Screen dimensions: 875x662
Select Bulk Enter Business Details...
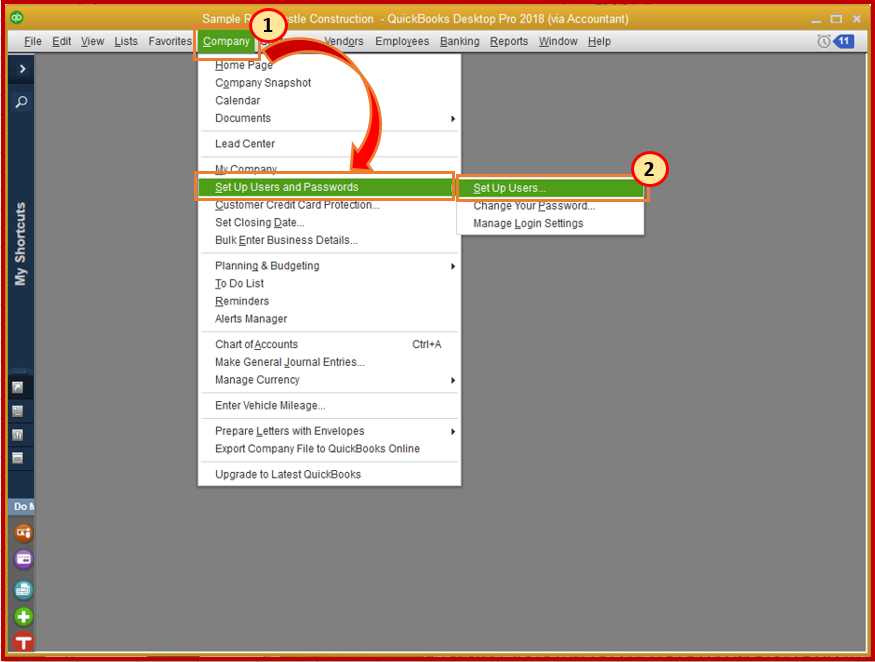[x=329, y=240]
